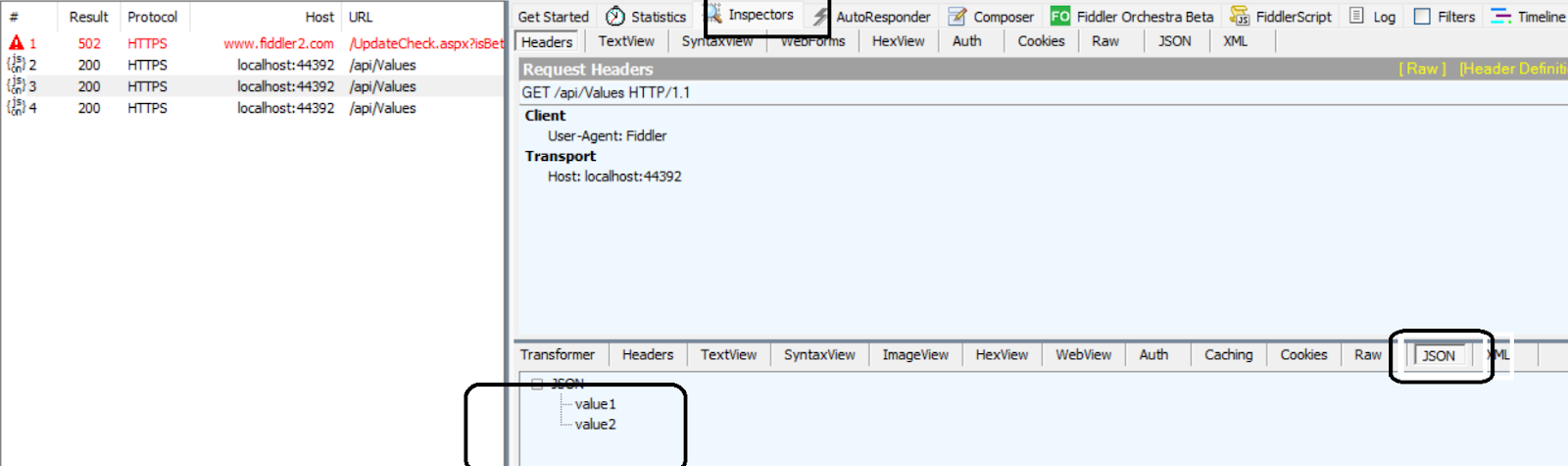Collapse the JSON root tree node
This screenshot has width=1568, height=466.
(x=537, y=384)
